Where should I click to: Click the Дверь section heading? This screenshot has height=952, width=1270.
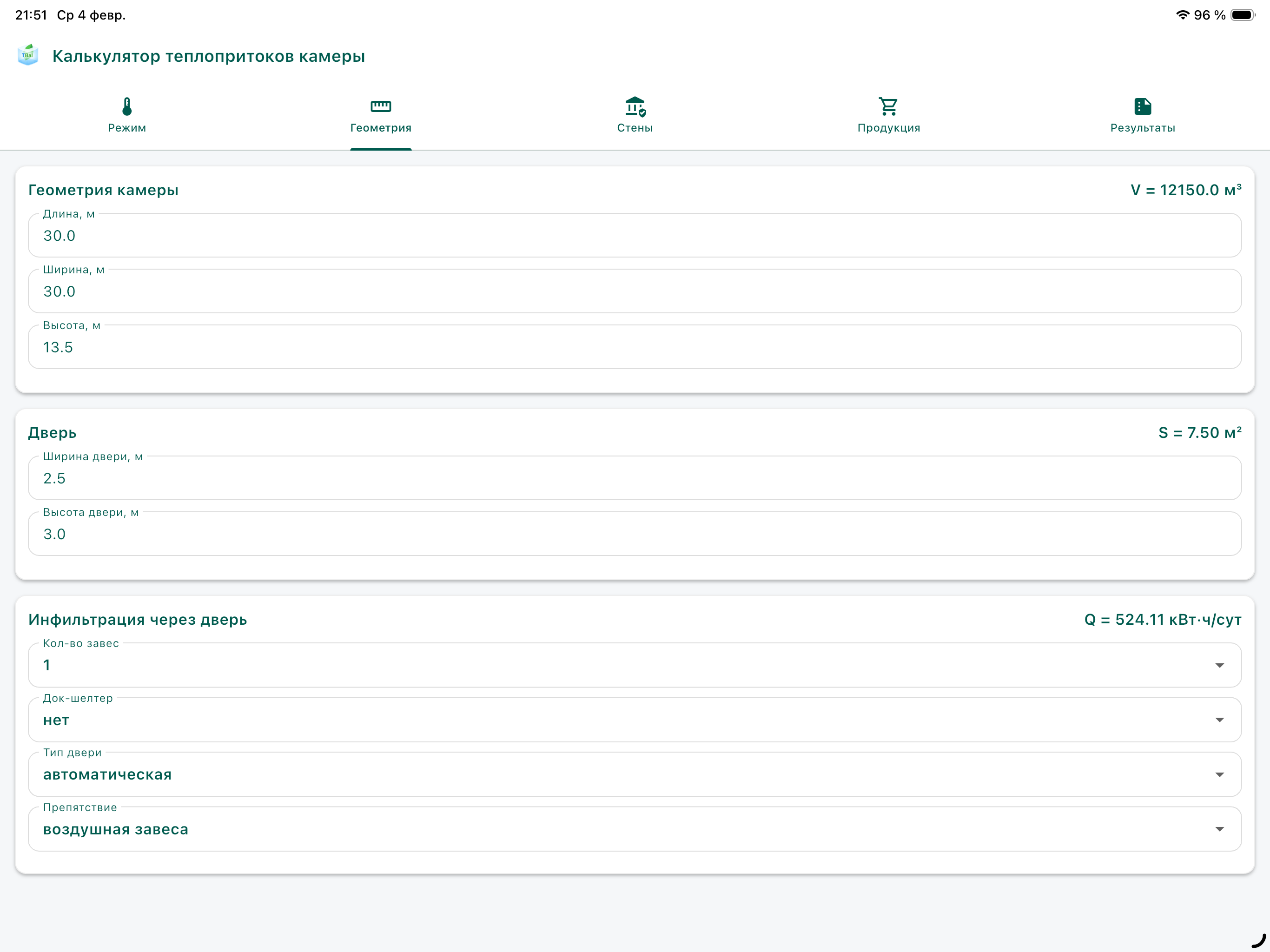tap(52, 432)
